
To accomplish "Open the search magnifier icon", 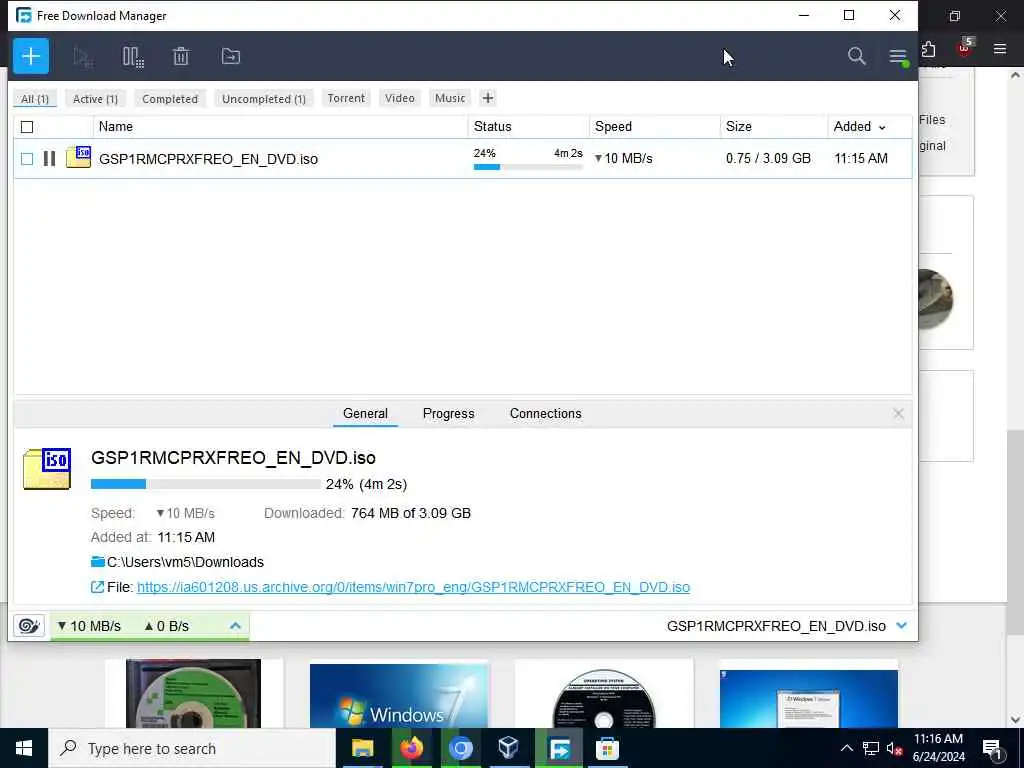I will pos(856,56).
